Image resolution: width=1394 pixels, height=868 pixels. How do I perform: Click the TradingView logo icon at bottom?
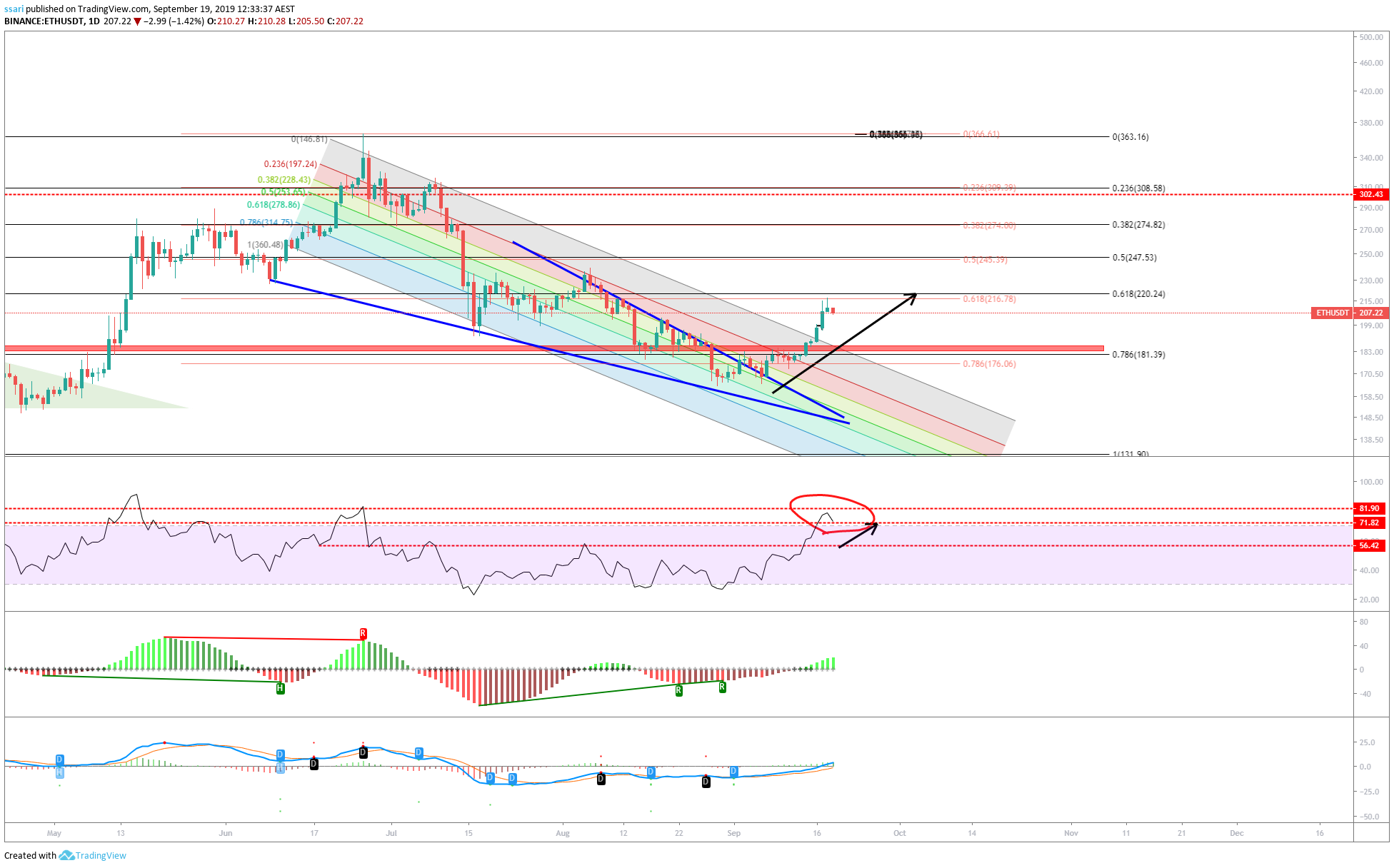[x=66, y=855]
